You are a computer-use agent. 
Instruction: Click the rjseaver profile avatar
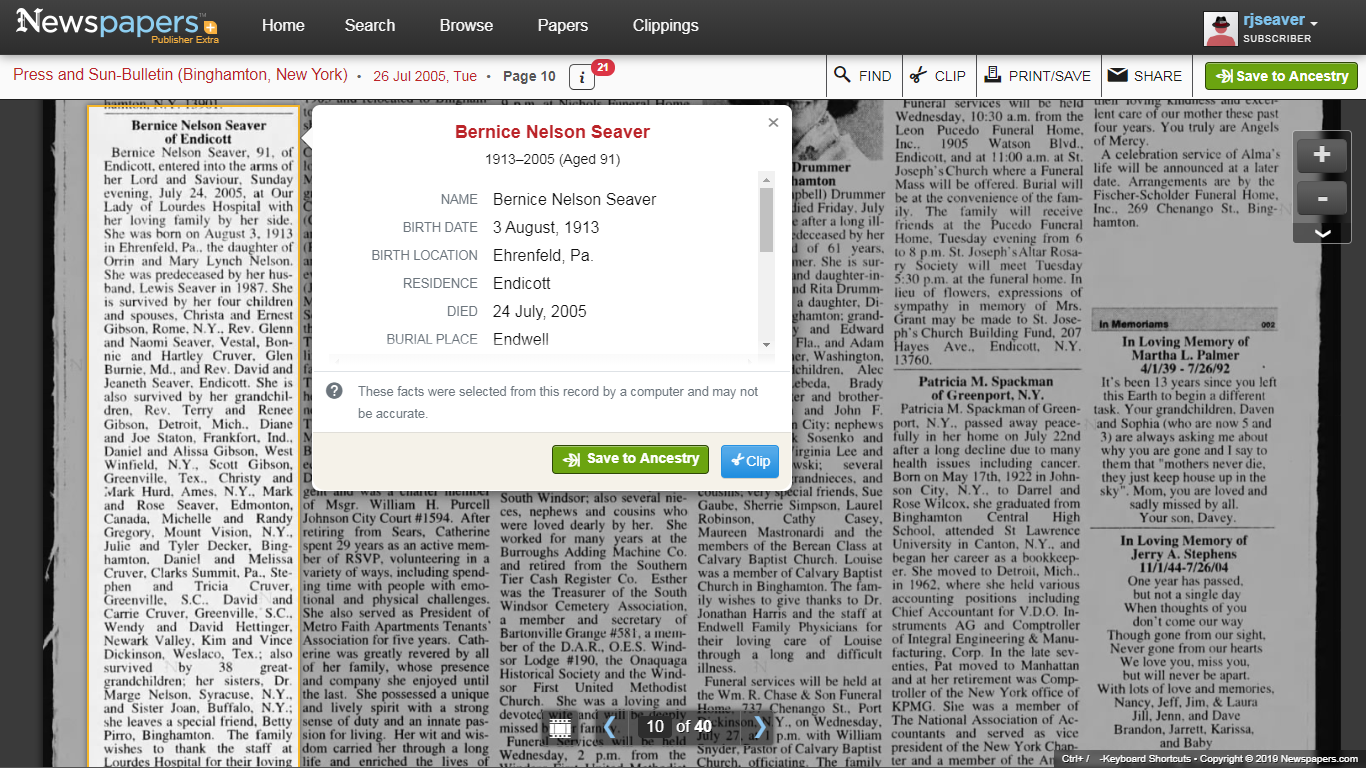(1220, 28)
